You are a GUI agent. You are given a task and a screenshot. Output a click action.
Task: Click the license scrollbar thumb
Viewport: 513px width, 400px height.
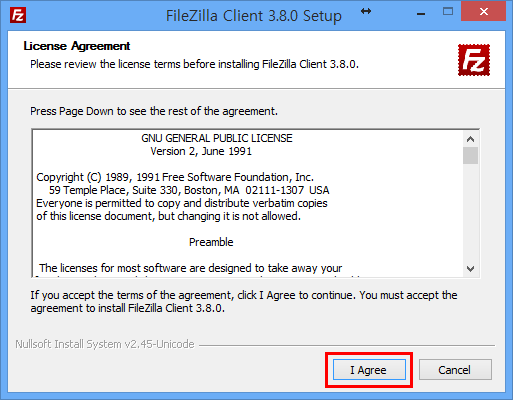(x=470, y=155)
